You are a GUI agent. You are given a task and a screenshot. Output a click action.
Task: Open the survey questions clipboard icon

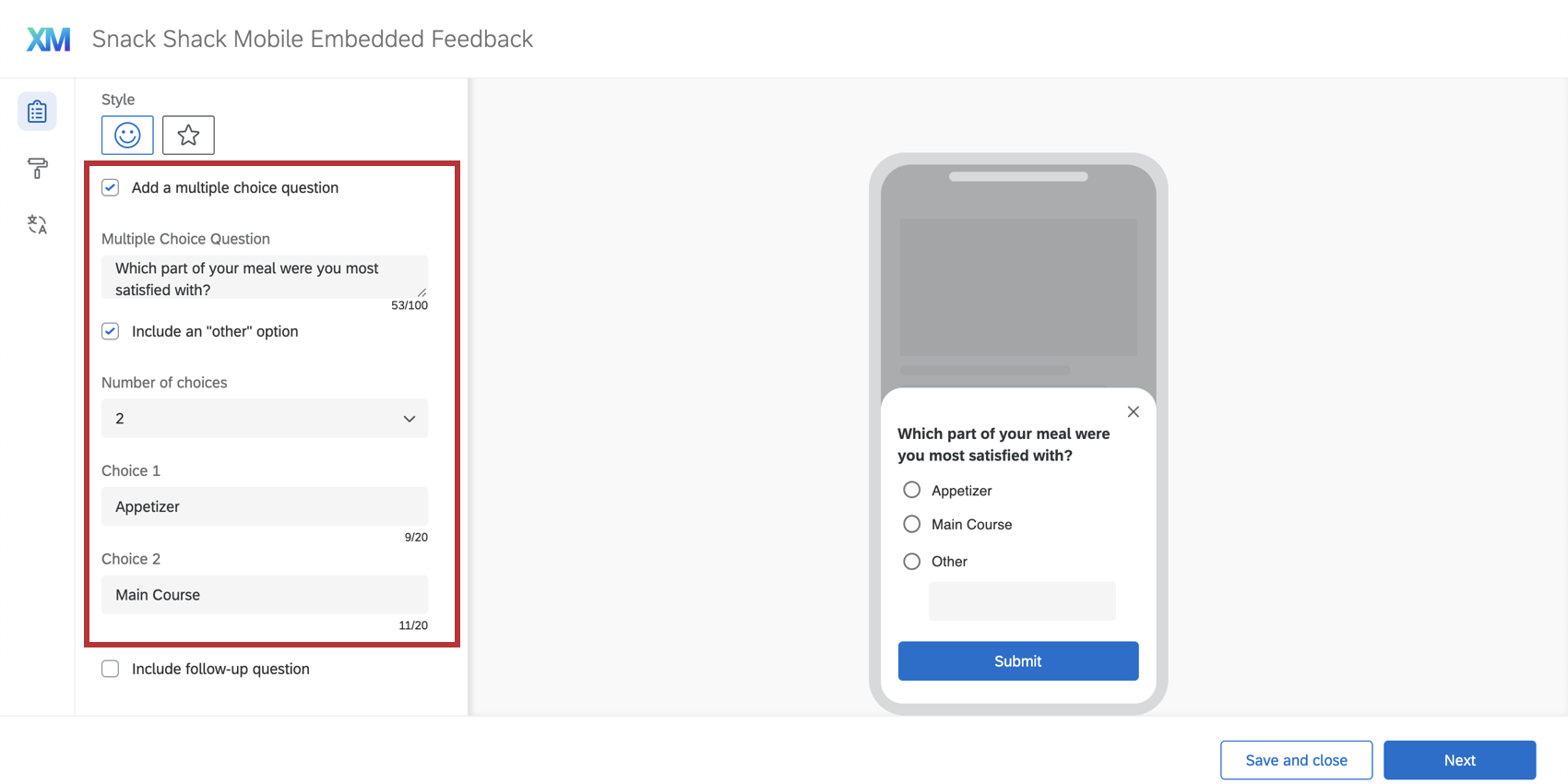click(x=37, y=112)
